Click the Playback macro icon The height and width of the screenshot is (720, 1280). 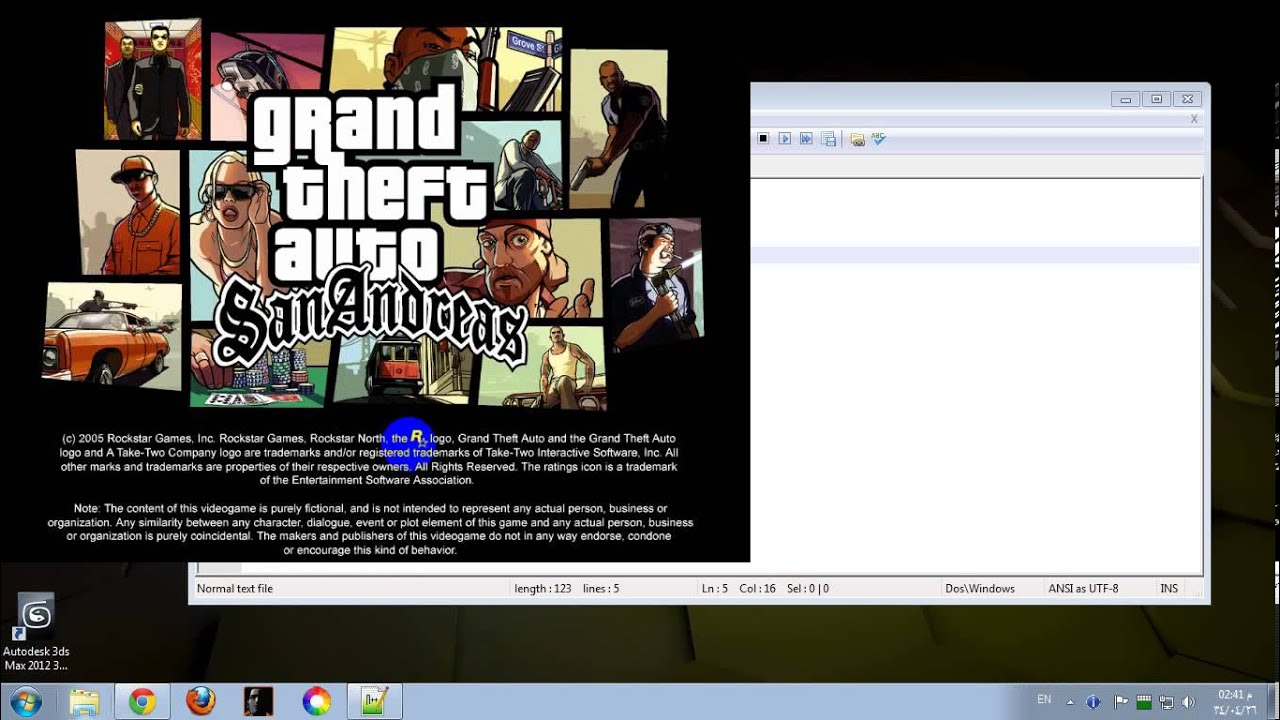785,139
